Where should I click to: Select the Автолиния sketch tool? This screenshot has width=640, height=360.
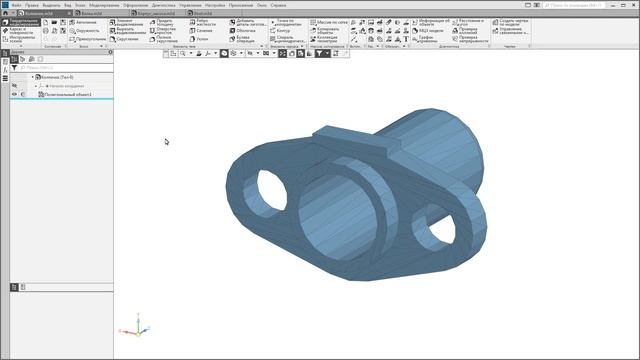tap(83, 22)
